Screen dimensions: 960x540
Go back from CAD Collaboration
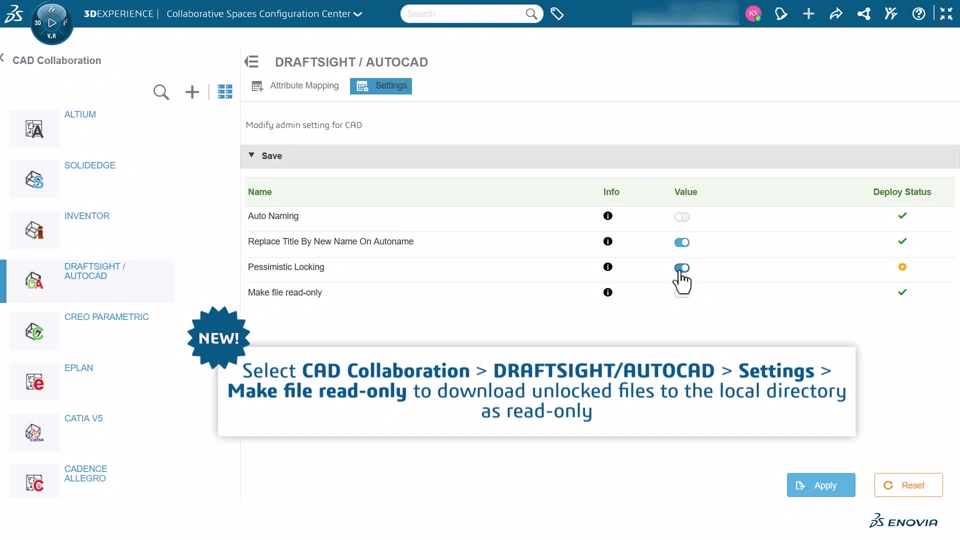pyautogui.click(x=2, y=58)
